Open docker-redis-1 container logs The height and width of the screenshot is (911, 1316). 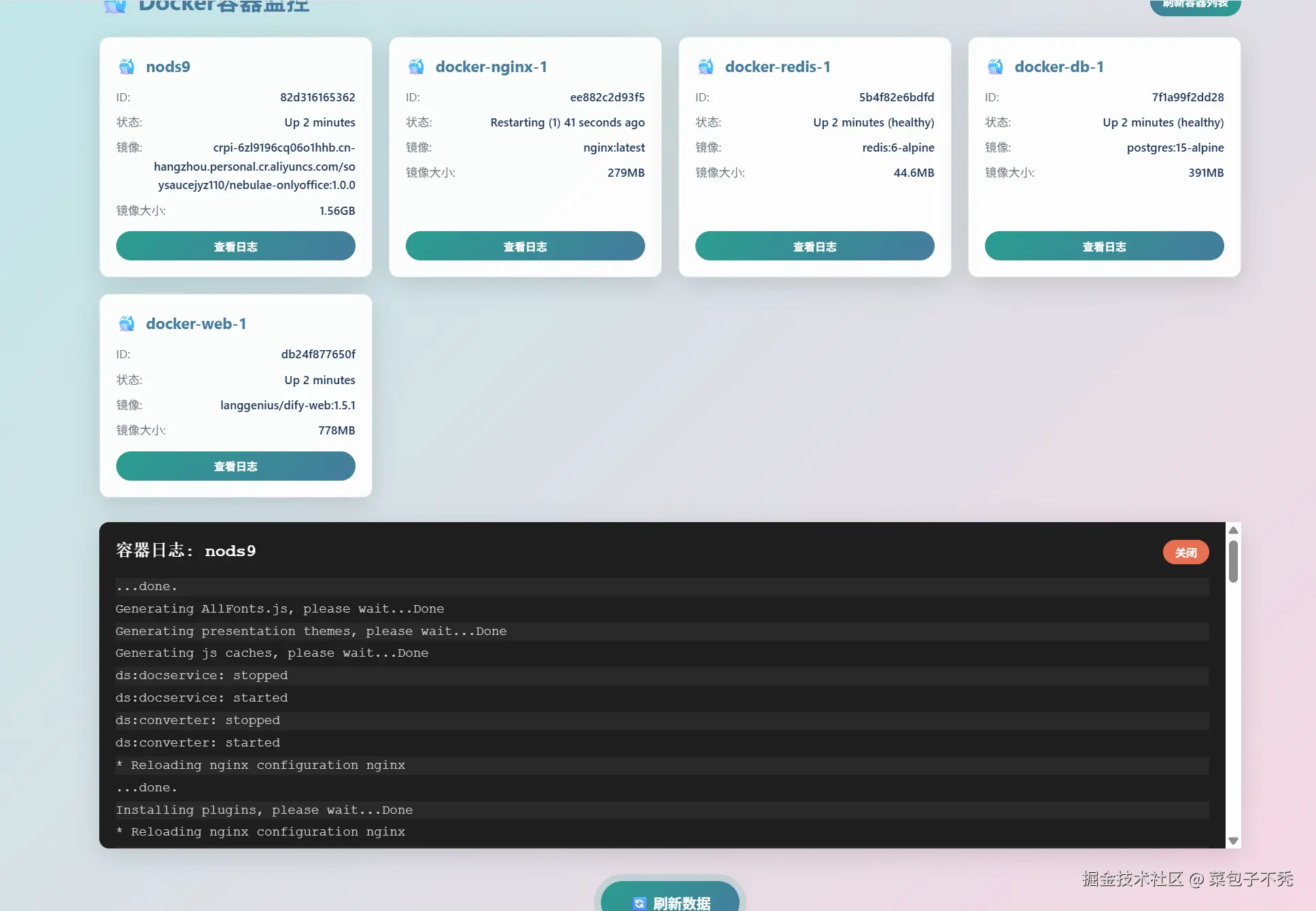(814, 245)
